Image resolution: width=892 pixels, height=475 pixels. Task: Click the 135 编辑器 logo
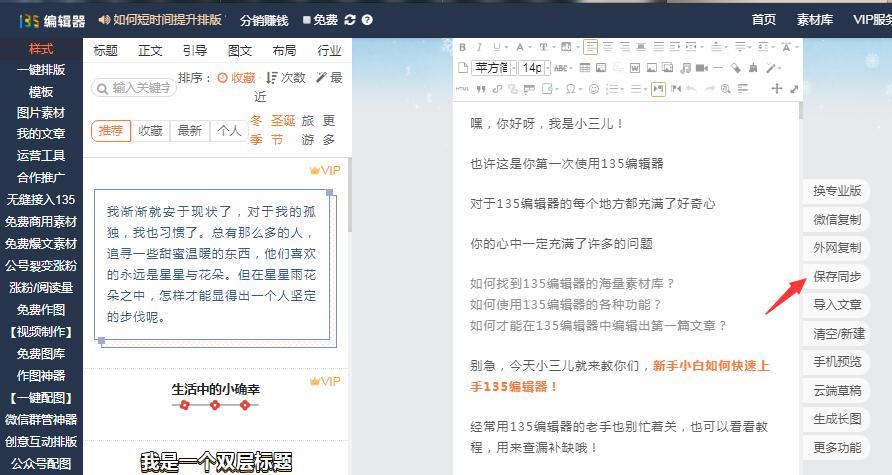tap(52, 20)
